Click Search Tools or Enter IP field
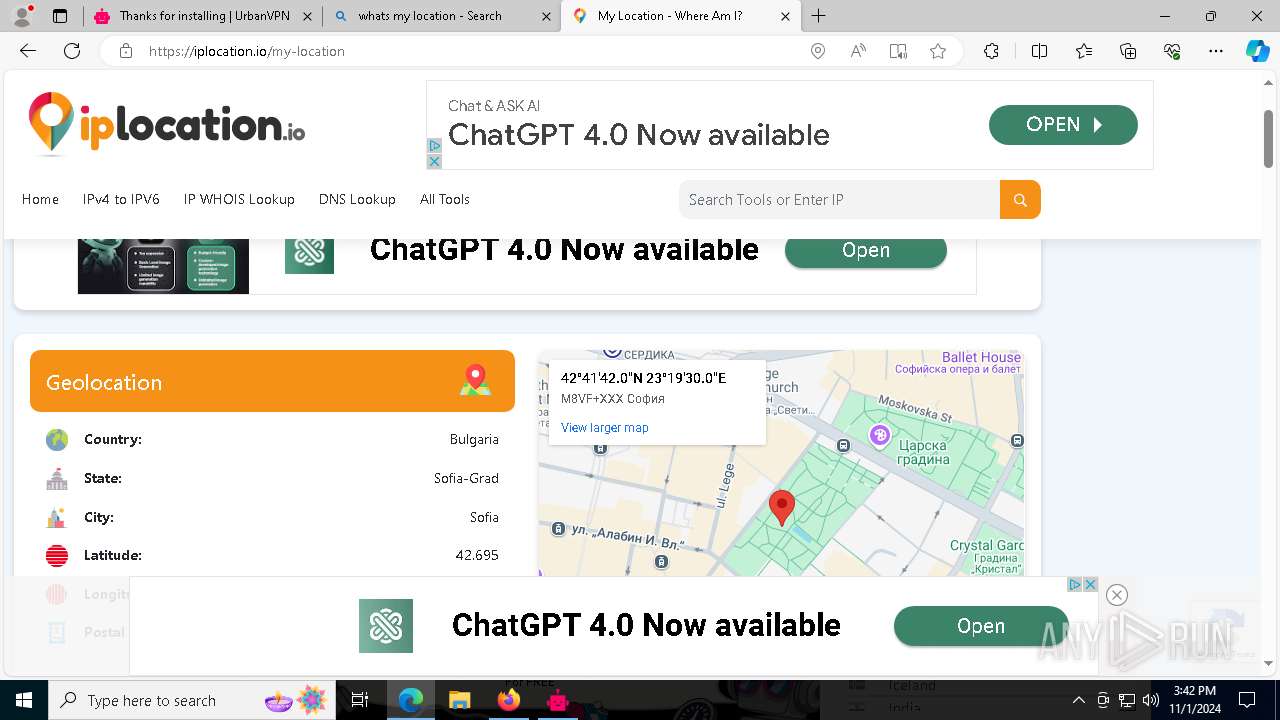This screenshot has height=720, width=1280. click(x=839, y=199)
